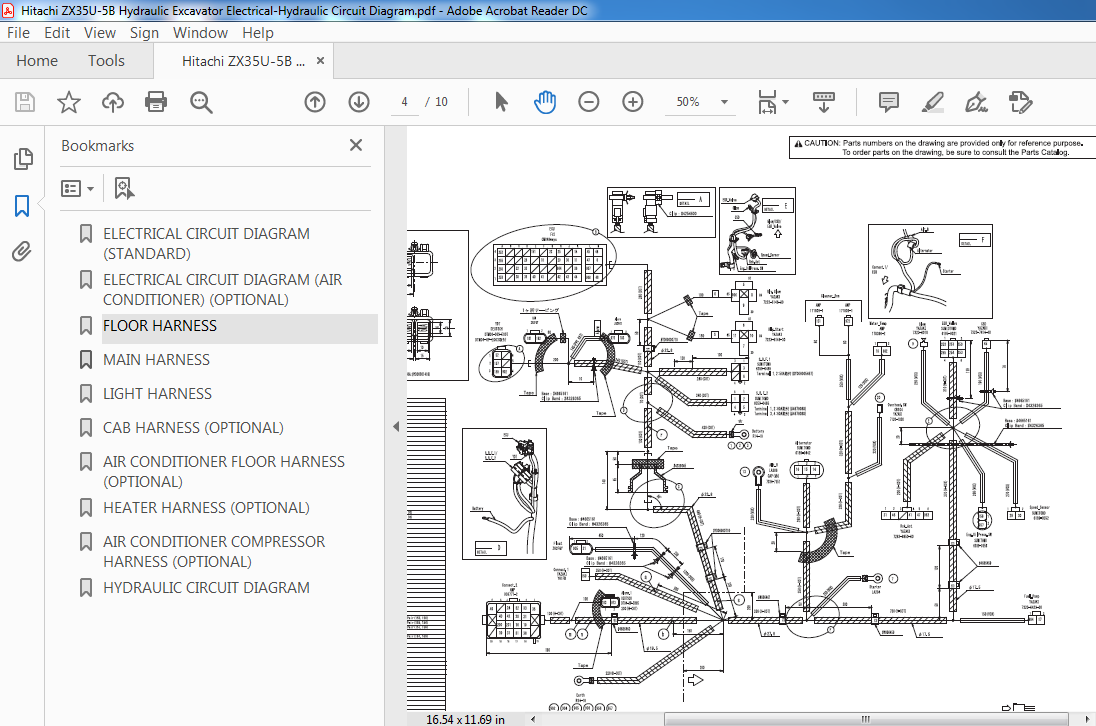The height and width of the screenshot is (726, 1096).
Task: Click the Print file icon
Action: (x=156, y=102)
